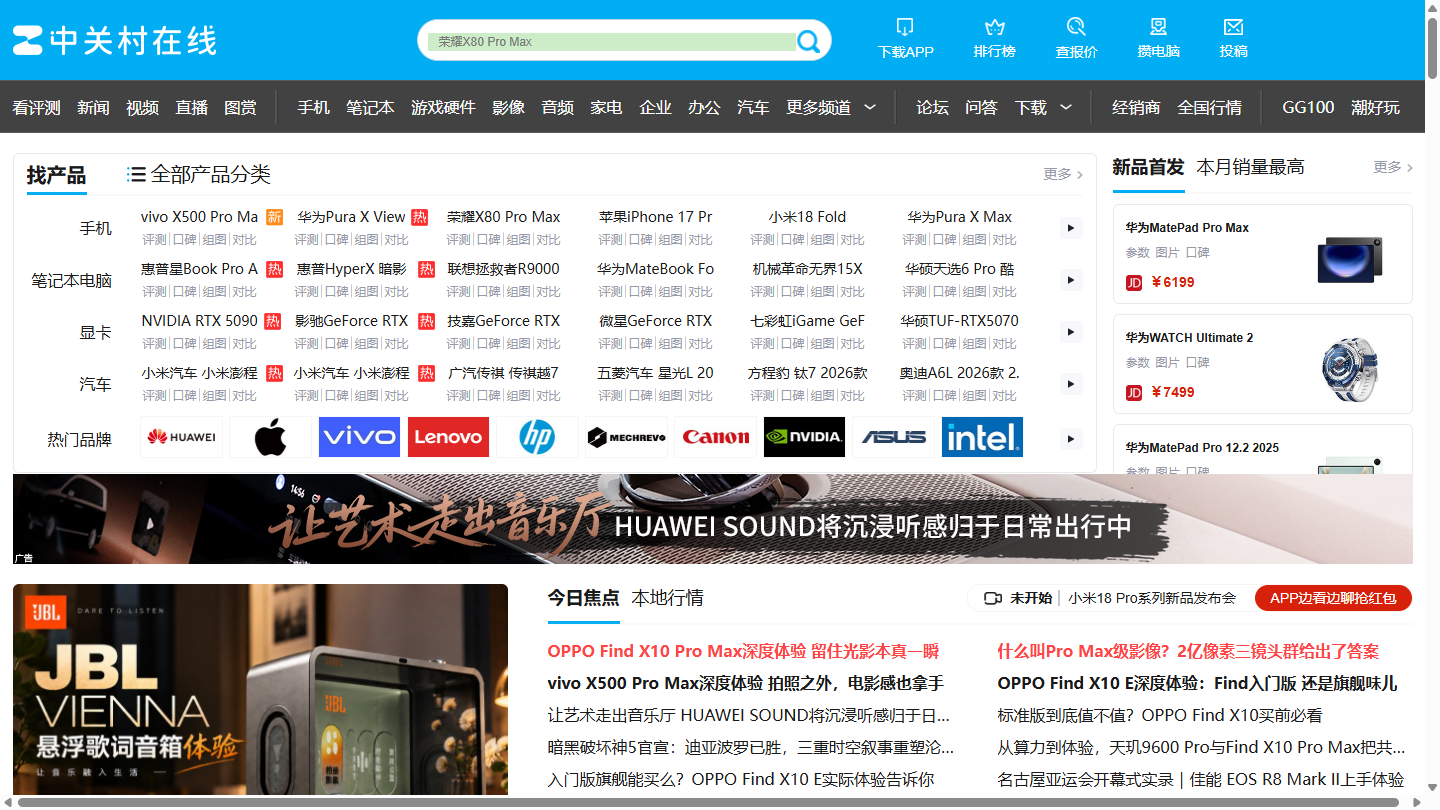Screen dimensions: 1440x810
Task: Open 口碑 under 华为Pura X Max
Action: pos(944,240)
